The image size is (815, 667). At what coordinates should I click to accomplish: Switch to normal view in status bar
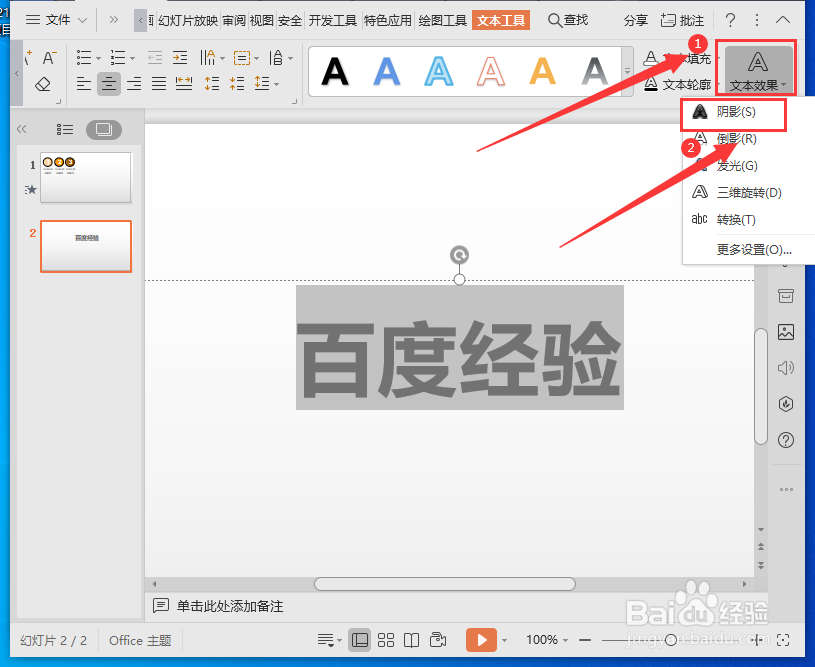coord(359,640)
